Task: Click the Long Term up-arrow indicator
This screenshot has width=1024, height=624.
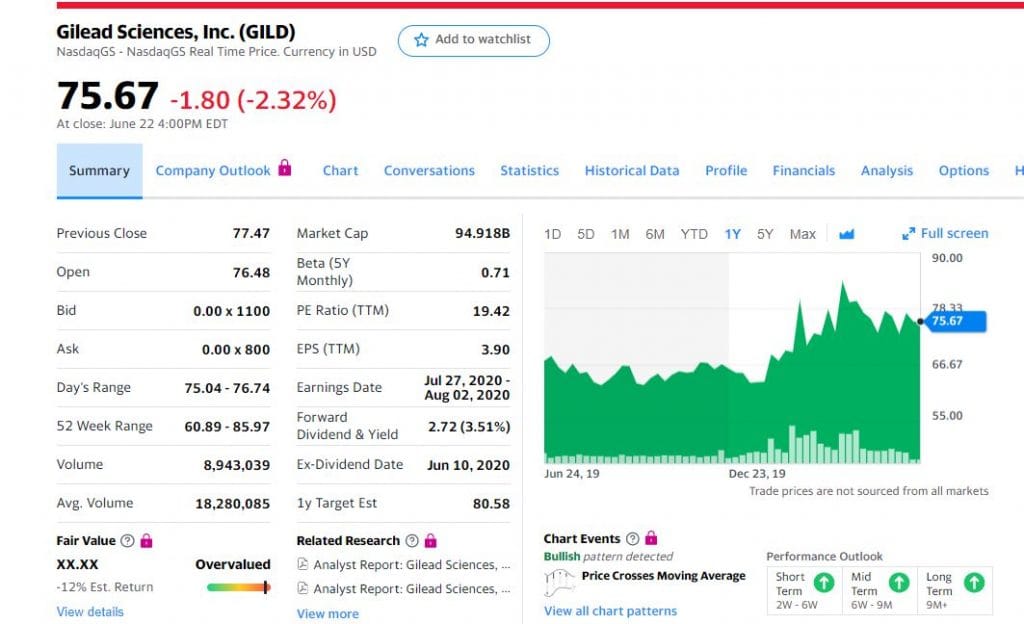Action: [974, 582]
